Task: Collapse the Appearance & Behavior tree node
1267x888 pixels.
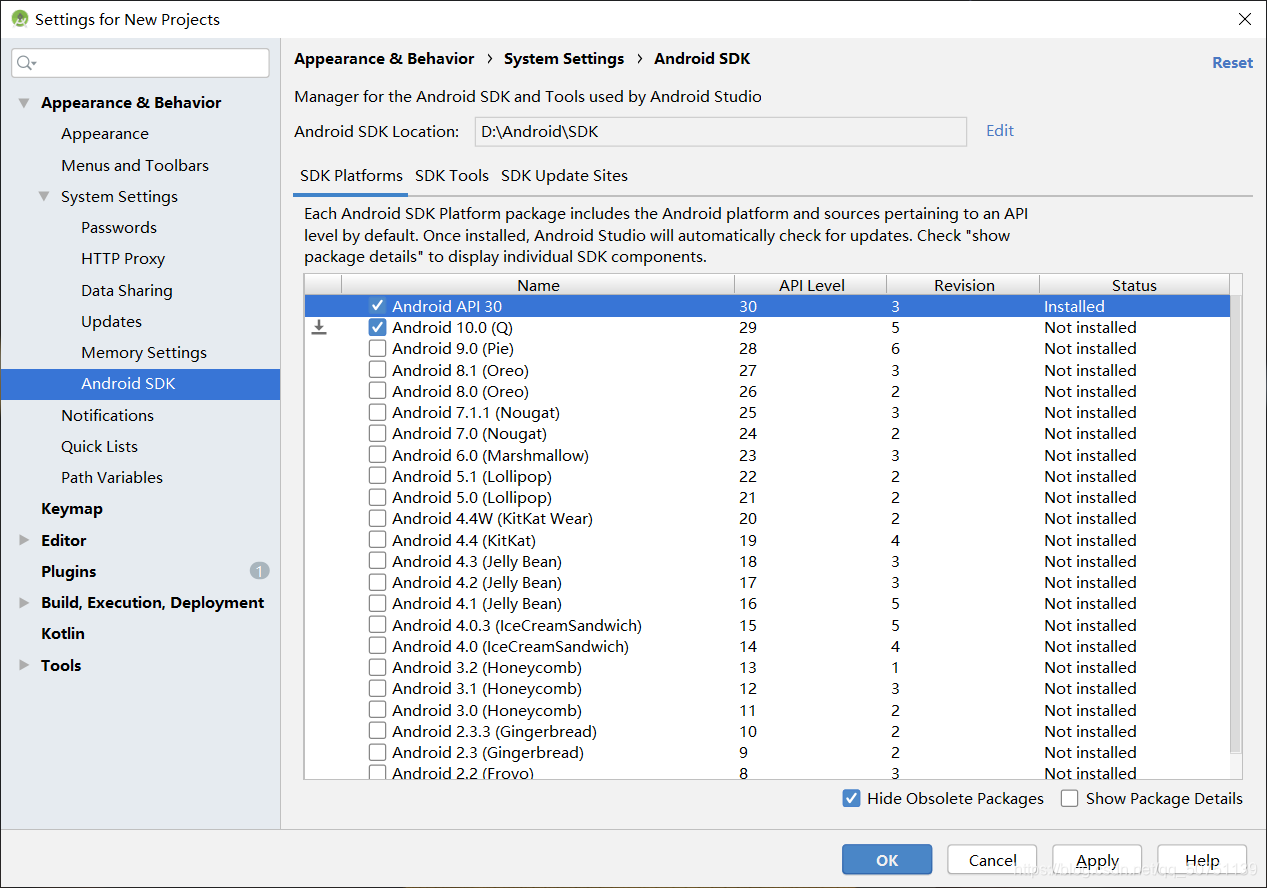Action: (24, 103)
